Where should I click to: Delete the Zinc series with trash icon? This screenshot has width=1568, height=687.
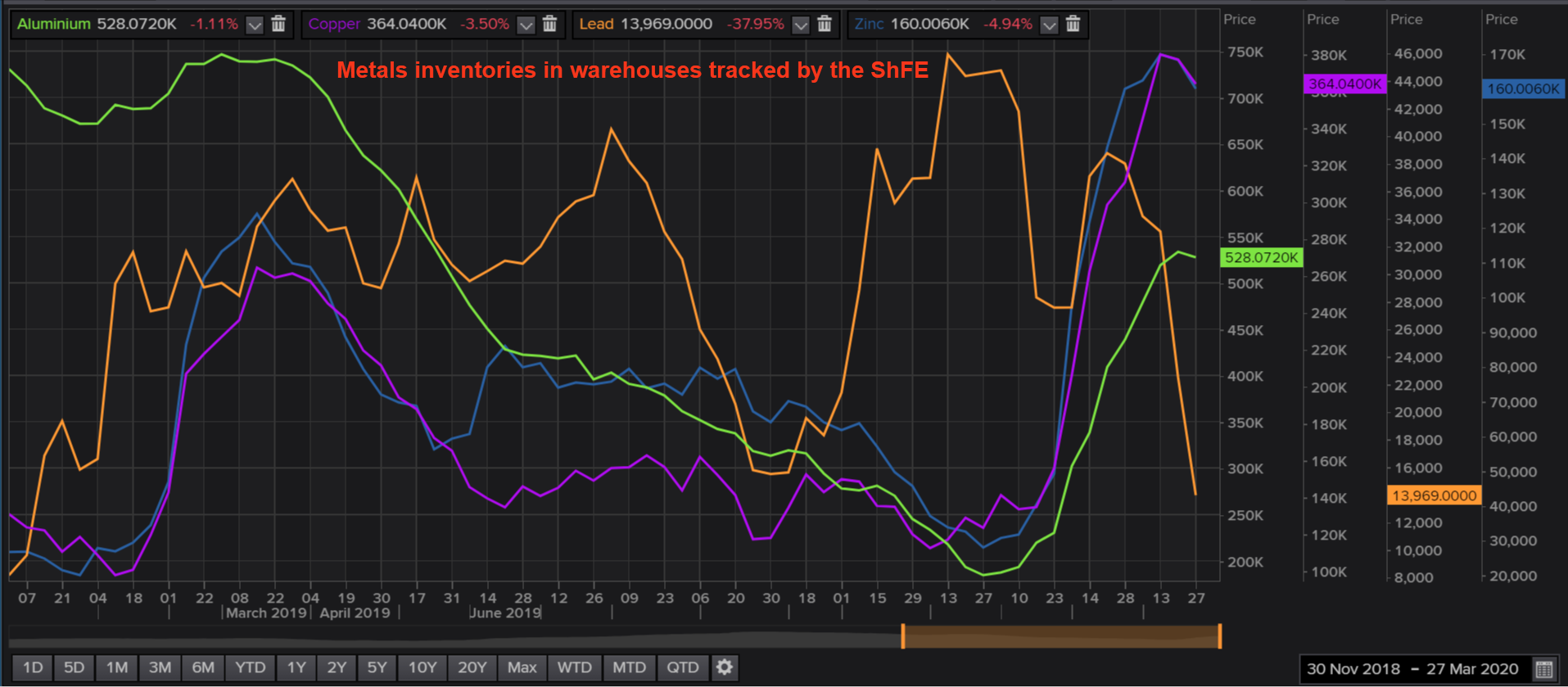(1073, 24)
